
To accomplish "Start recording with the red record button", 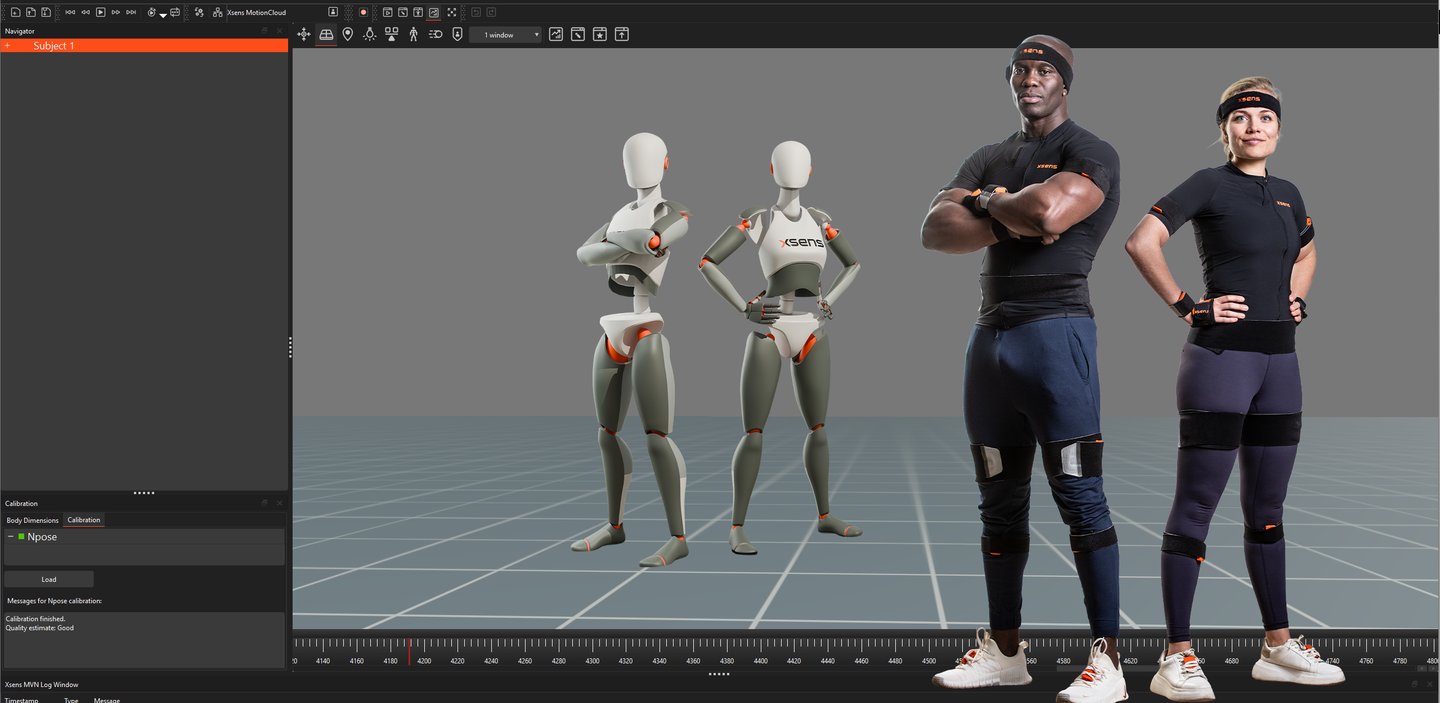I will pyautogui.click(x=363, y=12).
